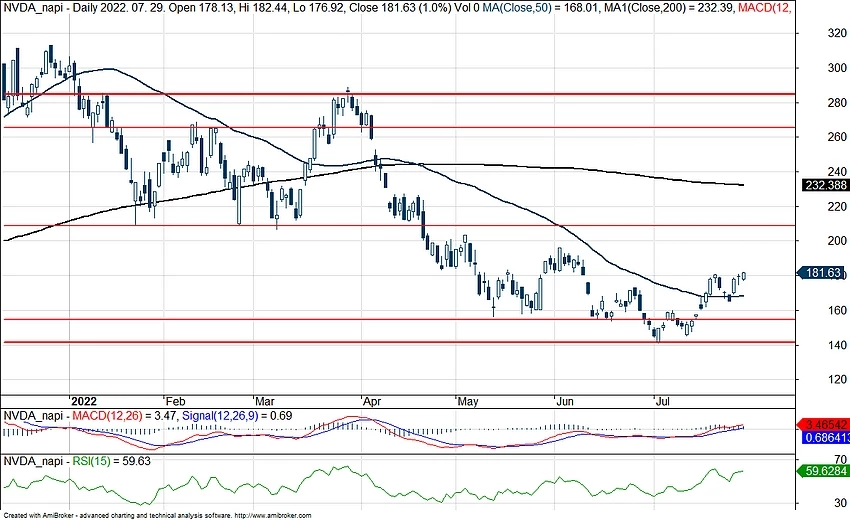Open the www.amibroker.com link in the footer
850x520 pixels.
pos(274,516)
